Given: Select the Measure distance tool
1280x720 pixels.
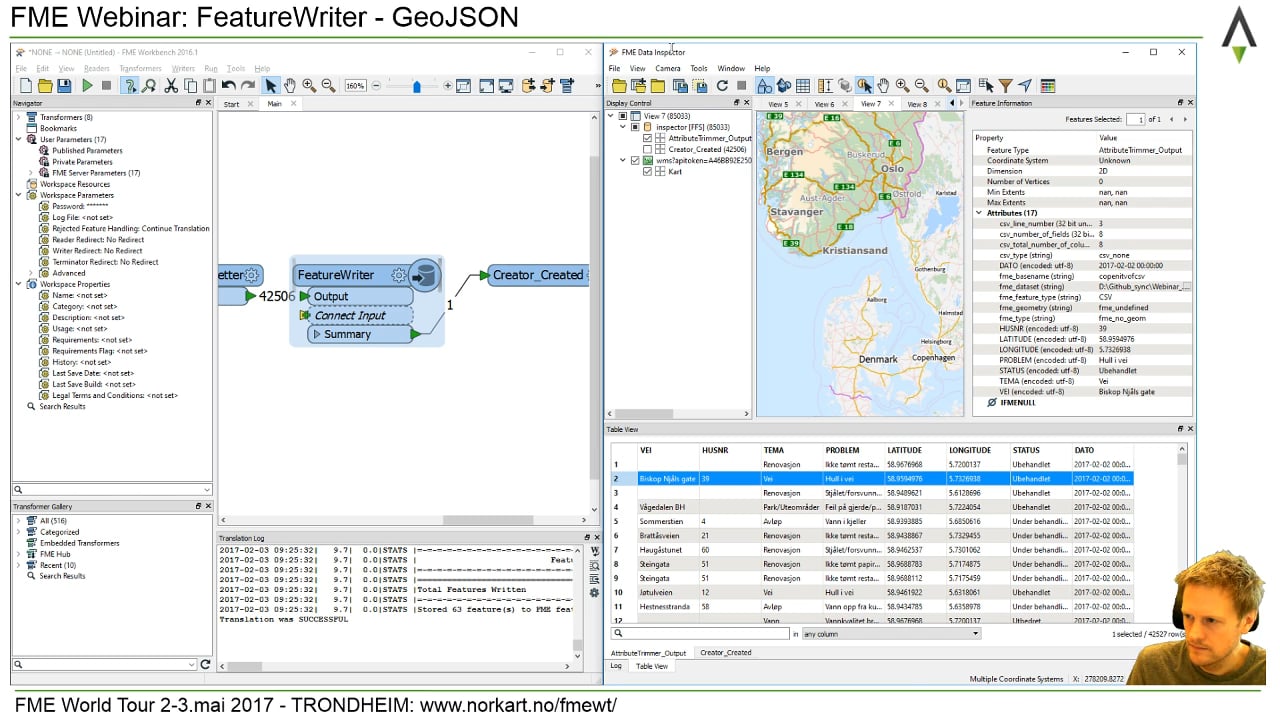Looking at the screenshot, I should (x=825, y=86).
